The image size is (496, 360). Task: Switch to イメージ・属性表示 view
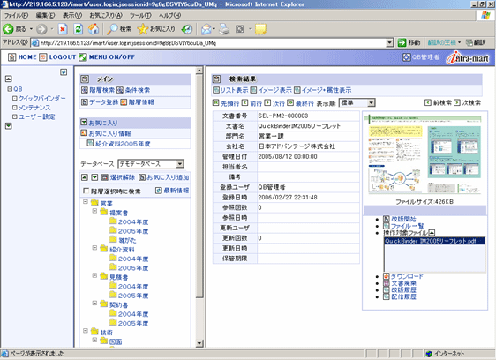[x=322, y=90]
